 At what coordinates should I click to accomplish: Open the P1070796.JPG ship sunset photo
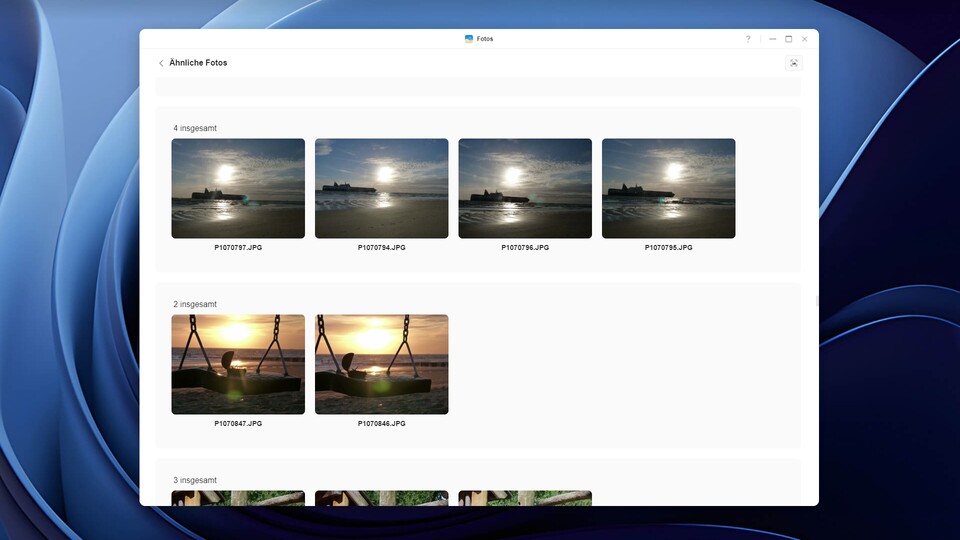[525, 188]
